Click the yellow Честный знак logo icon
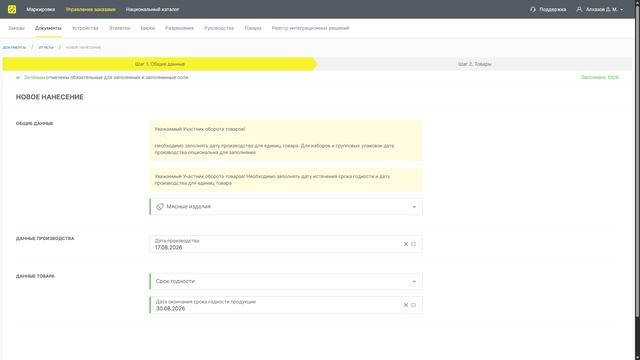 point(12,9)
